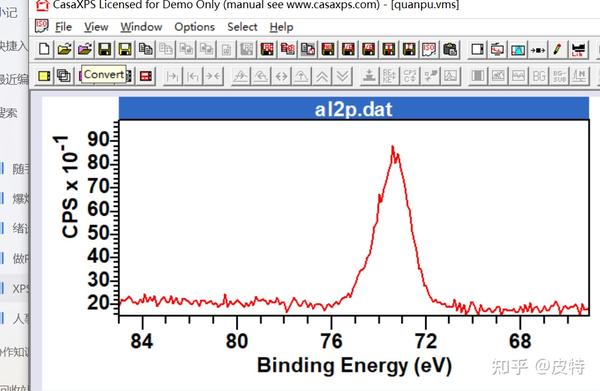
Task: Click the overlapping squares overlay icon
Action: (x=64, y=76)
